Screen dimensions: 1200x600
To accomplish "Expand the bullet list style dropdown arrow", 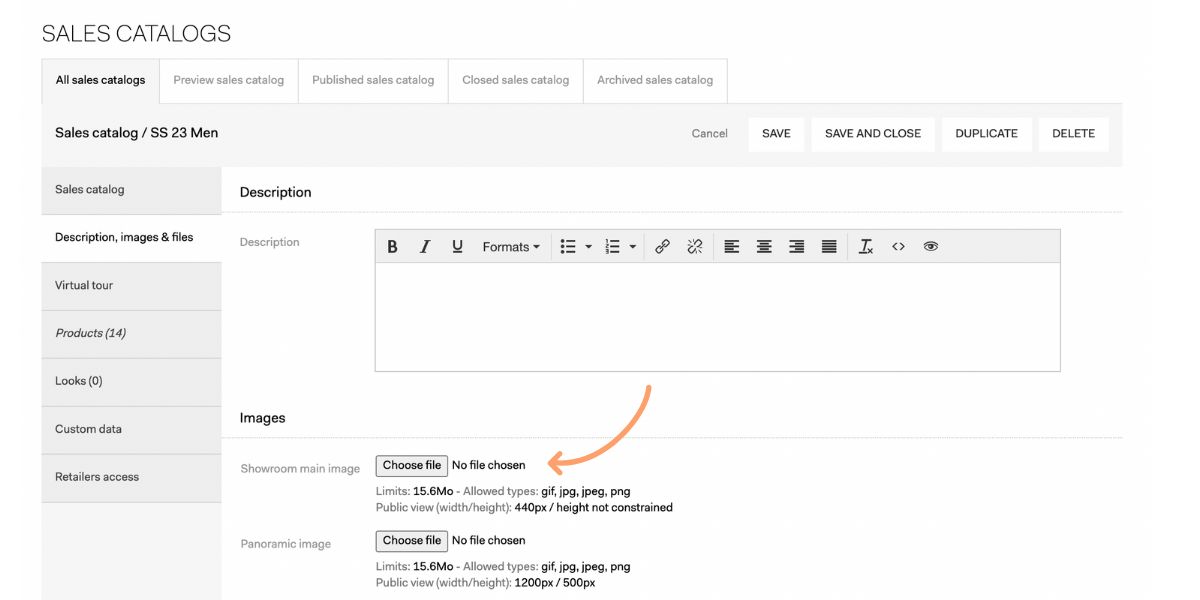I will [588, 247].
